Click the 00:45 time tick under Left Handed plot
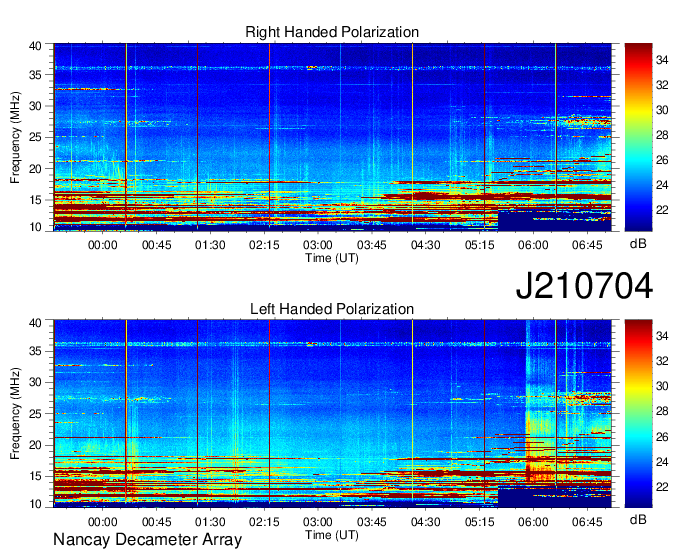Viewport: 680px width, 552px height. pos(157,522)
